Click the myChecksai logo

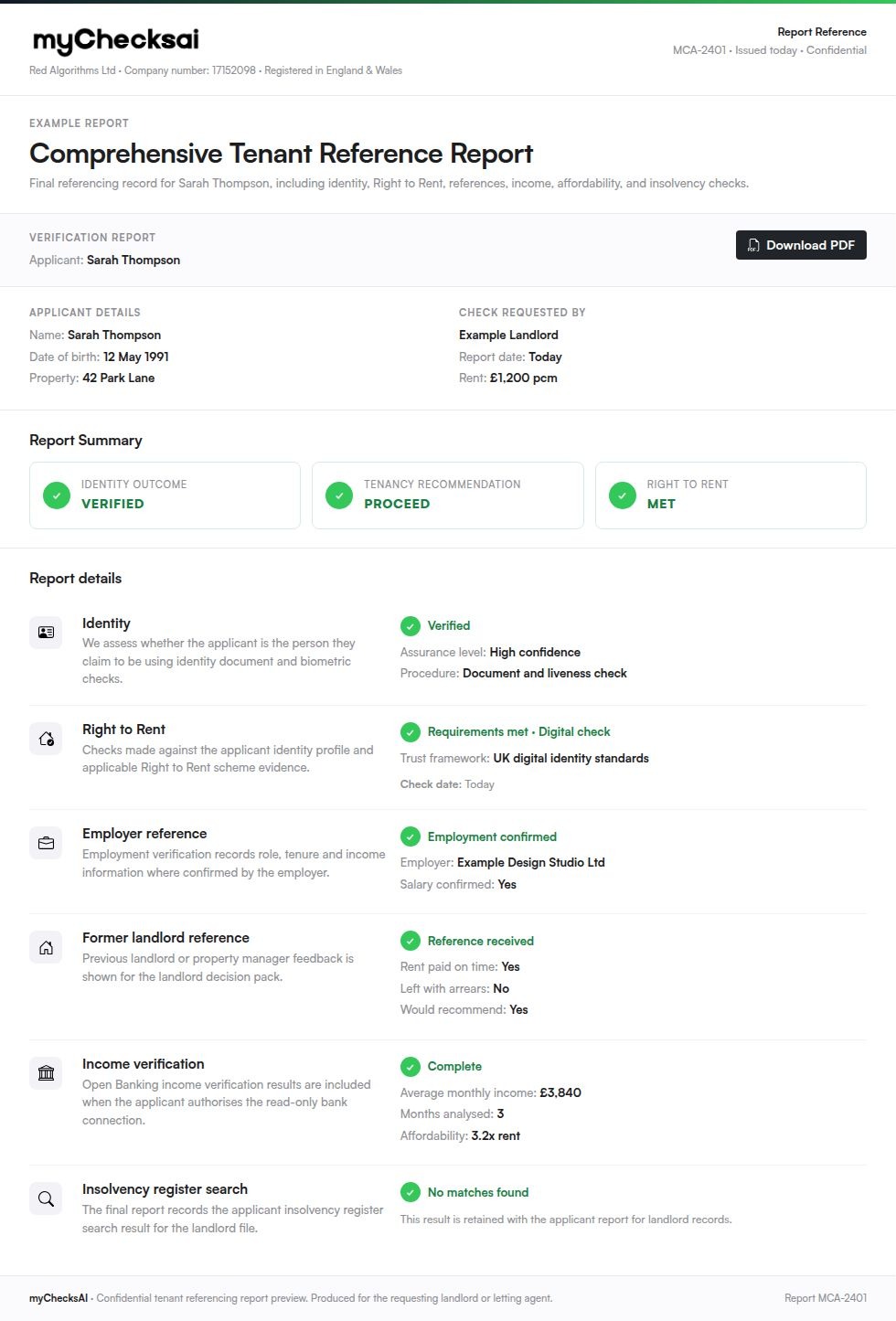pyautogui.click(x=115, y=40)
